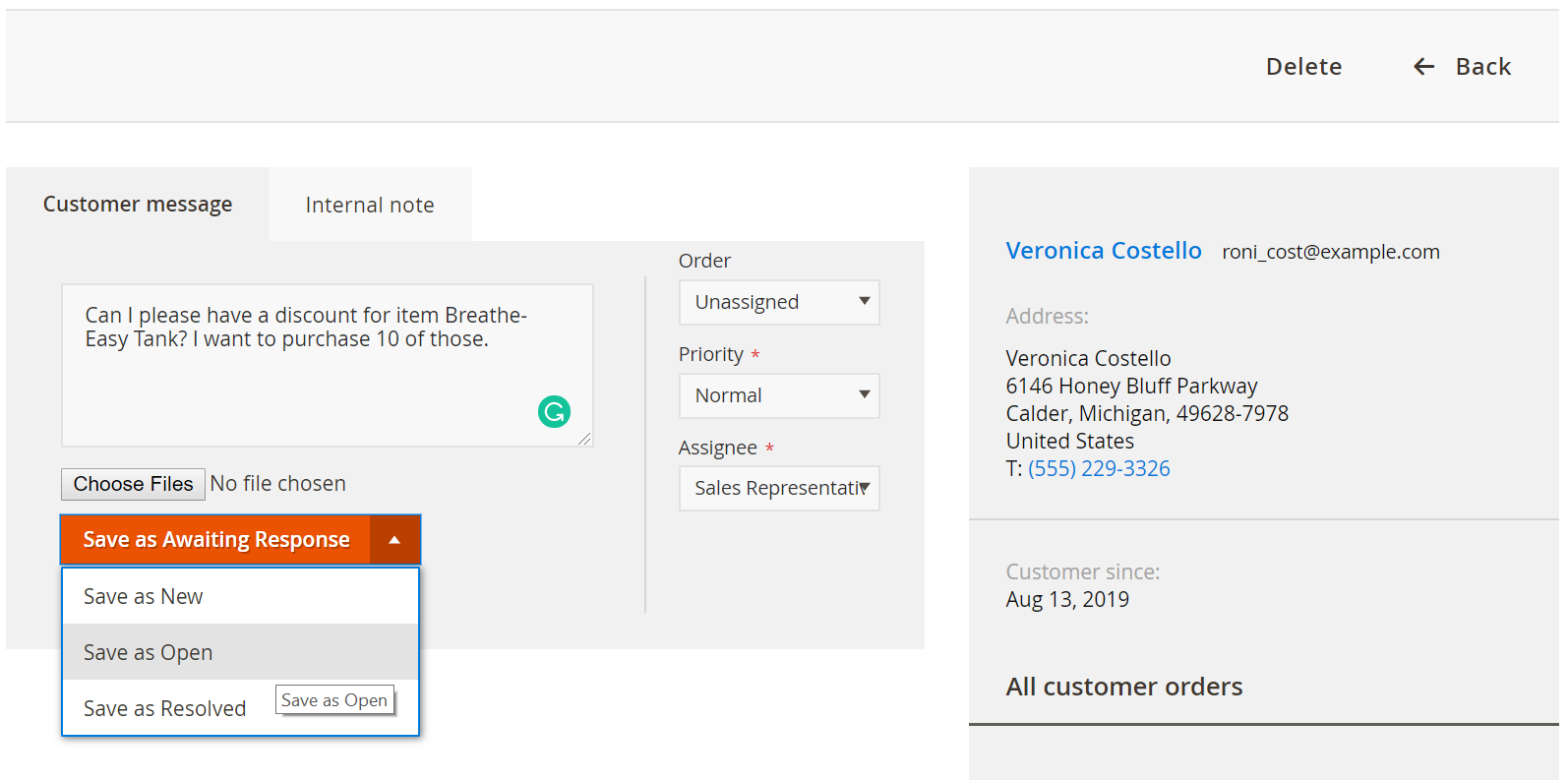The image size is (1568, 780).
Task: Choose Save as Open option
Action: pyautogui.click(x=241, y=652)
